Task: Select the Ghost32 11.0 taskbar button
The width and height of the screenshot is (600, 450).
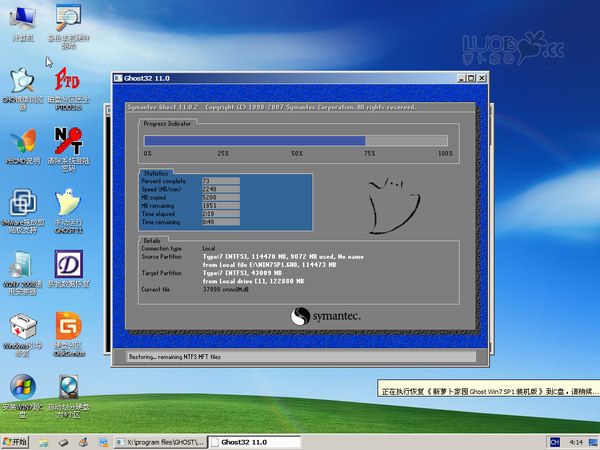Action: pos(254,441)
